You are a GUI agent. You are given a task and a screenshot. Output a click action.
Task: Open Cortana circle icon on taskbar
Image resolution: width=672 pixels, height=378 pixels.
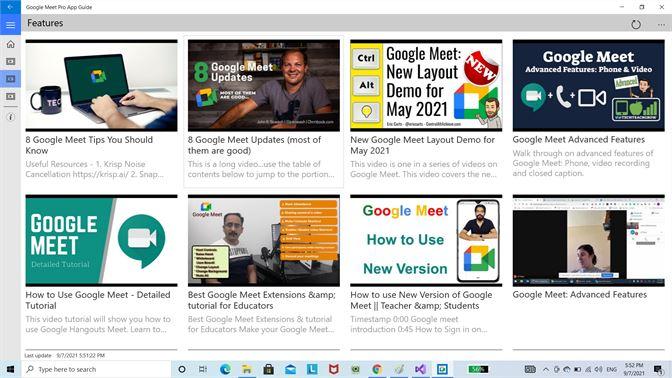coord(182,369)
